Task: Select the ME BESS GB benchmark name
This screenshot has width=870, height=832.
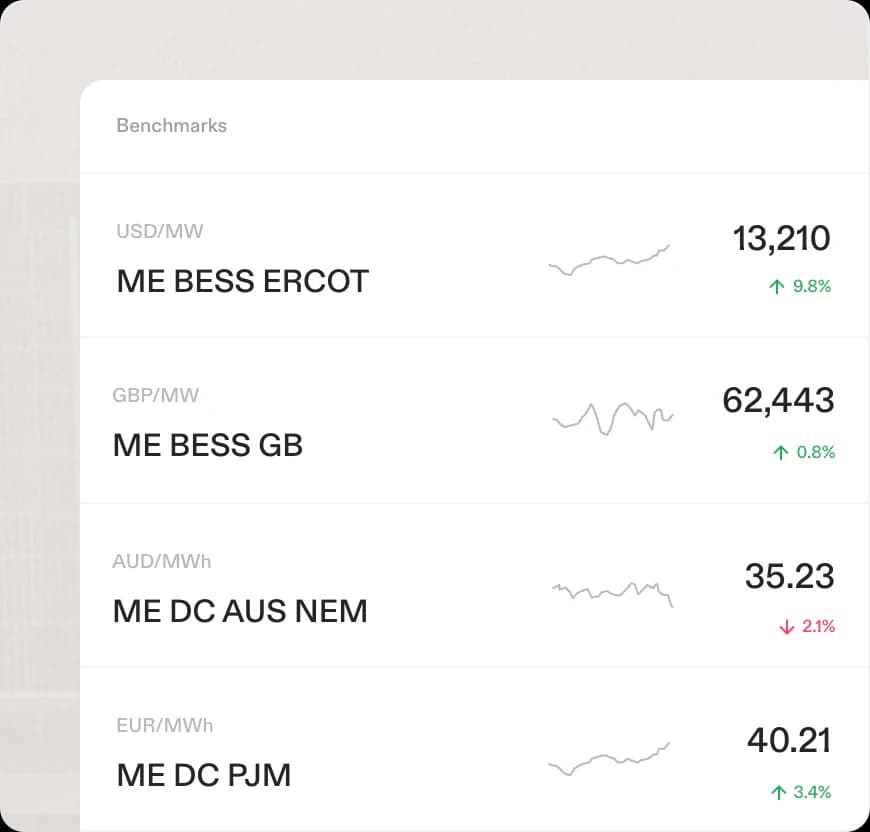Action: pos(208,445)
